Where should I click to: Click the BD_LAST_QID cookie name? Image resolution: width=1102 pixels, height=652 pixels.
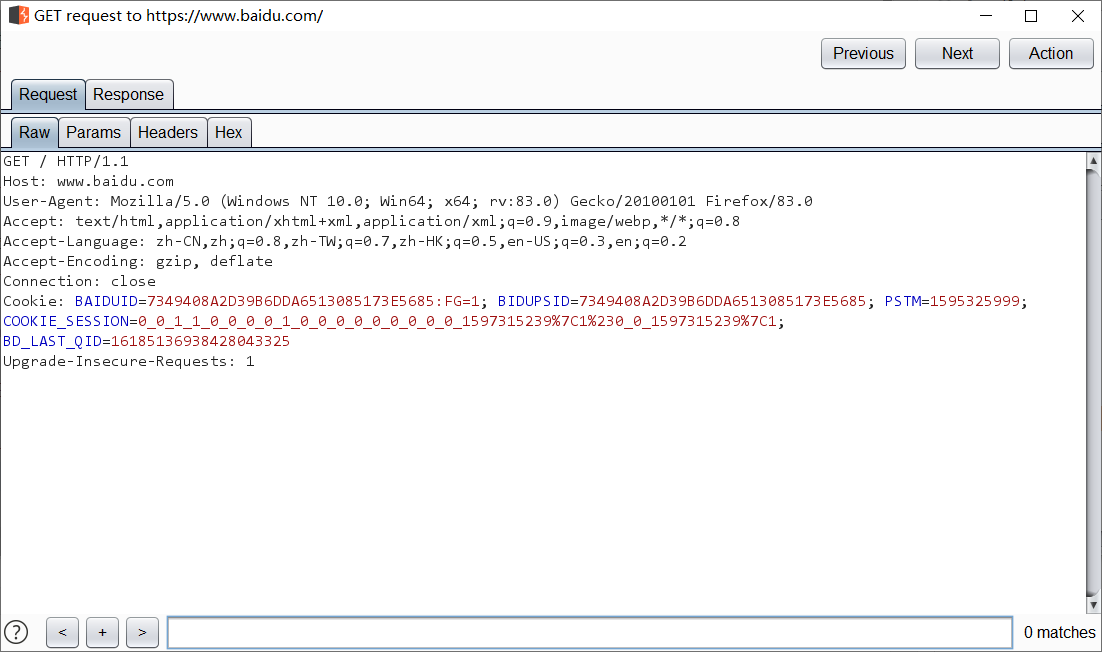tap(53, 341)
